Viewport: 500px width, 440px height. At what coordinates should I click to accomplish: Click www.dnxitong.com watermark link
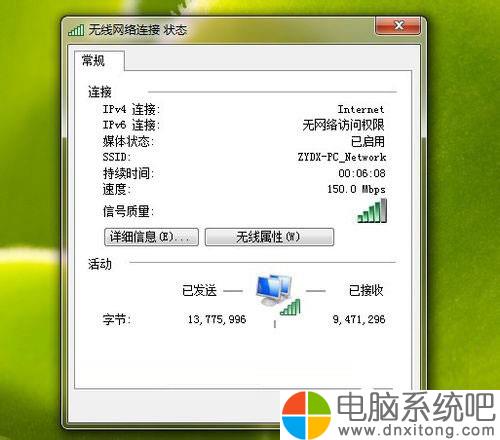(x=416, y=430)
